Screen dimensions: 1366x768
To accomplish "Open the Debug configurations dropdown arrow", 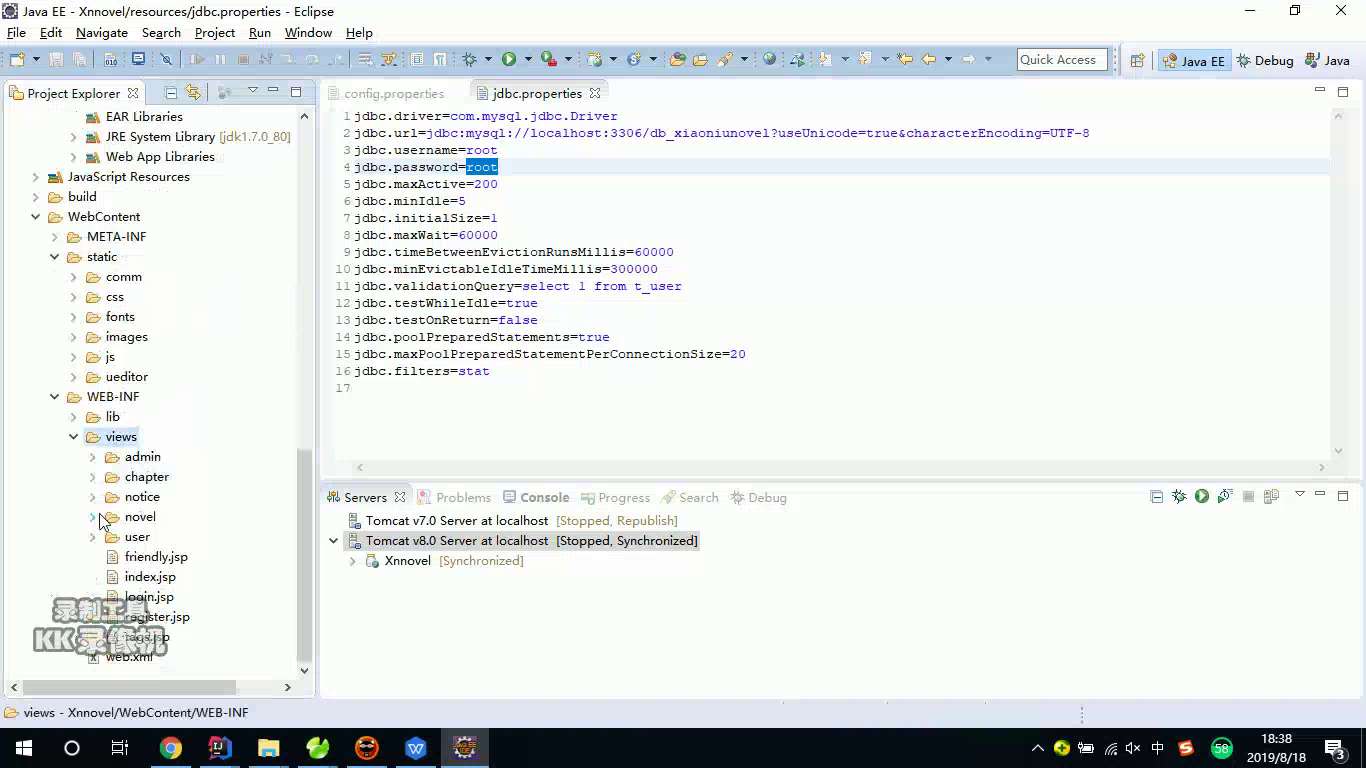I will (x=487, y=60).
